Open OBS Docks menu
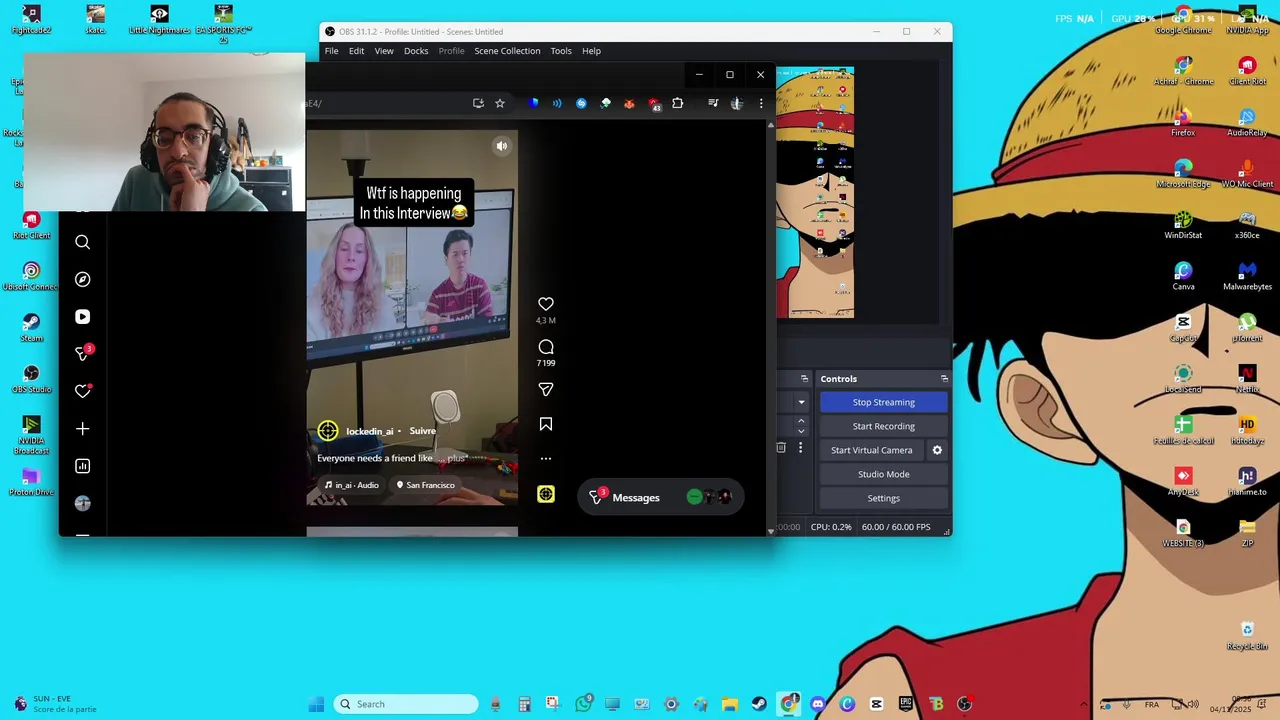This screenshot has width=1280, height=720. pos(416,51)
